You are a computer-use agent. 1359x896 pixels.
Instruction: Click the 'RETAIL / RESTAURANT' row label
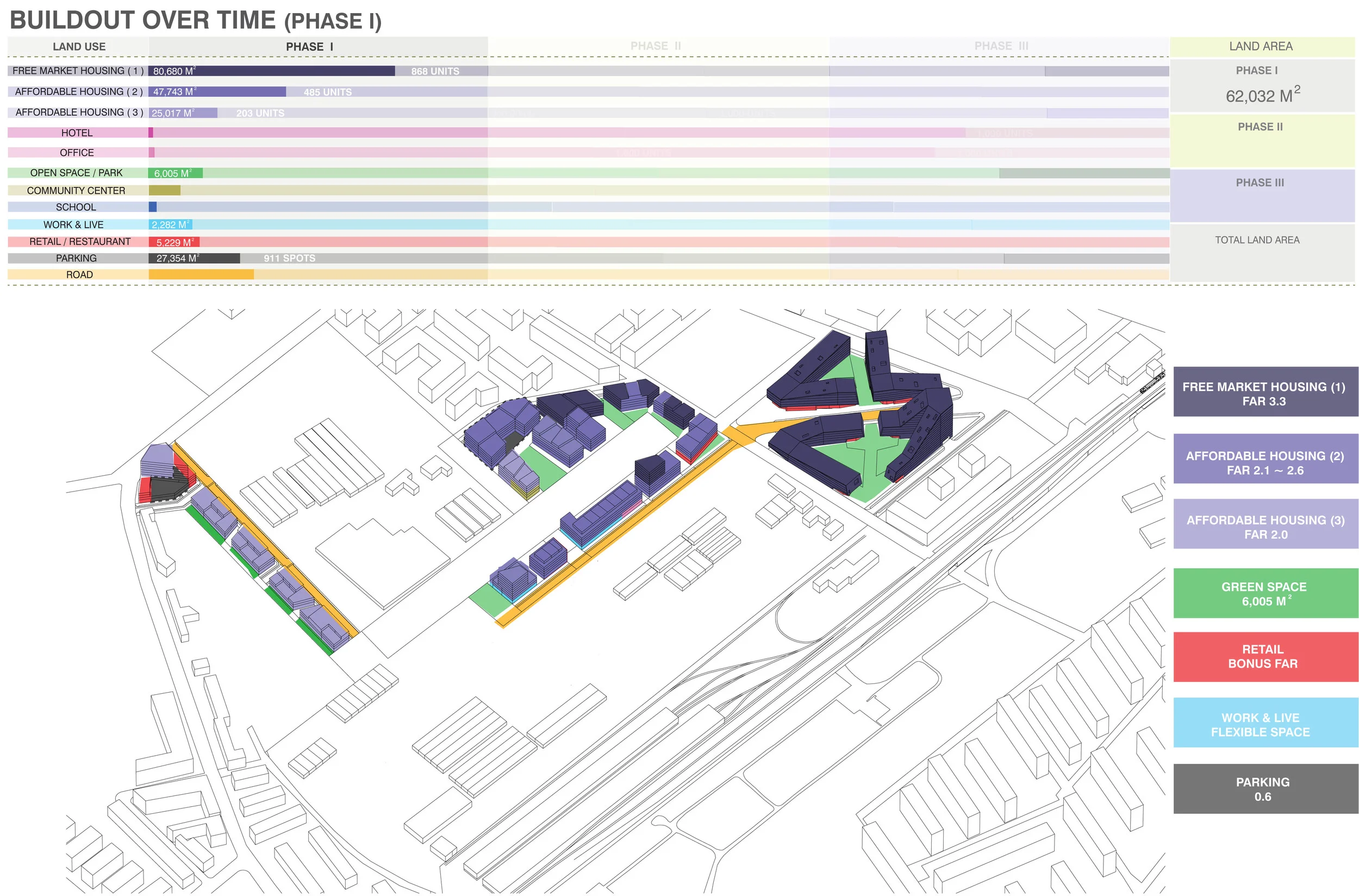(x=79, y=242)
